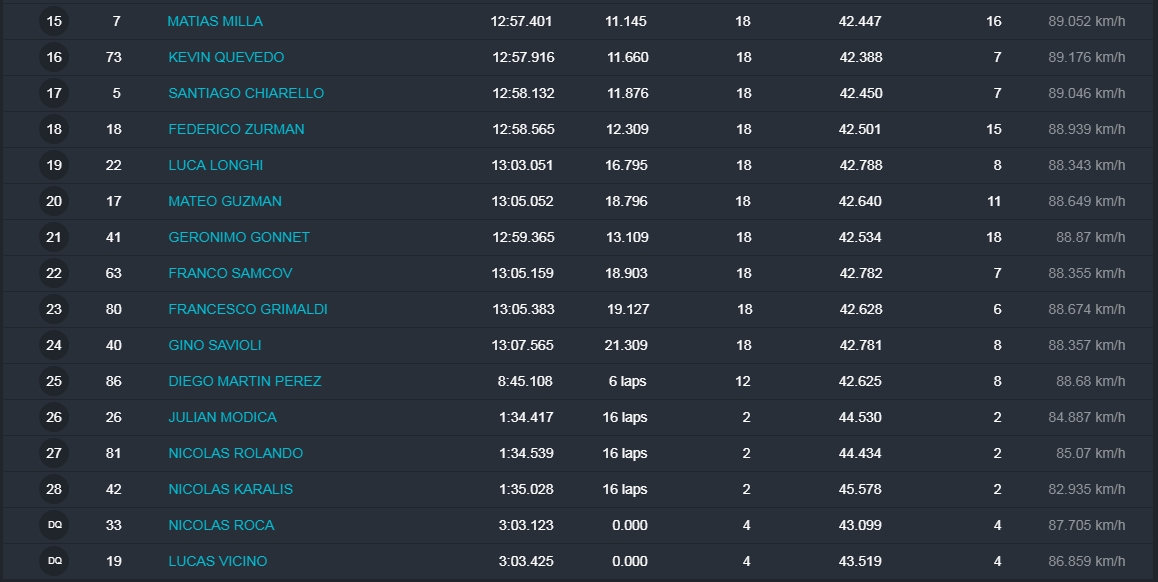Select SANTIAGO CHIARELLO driver link

click(246, 93)
